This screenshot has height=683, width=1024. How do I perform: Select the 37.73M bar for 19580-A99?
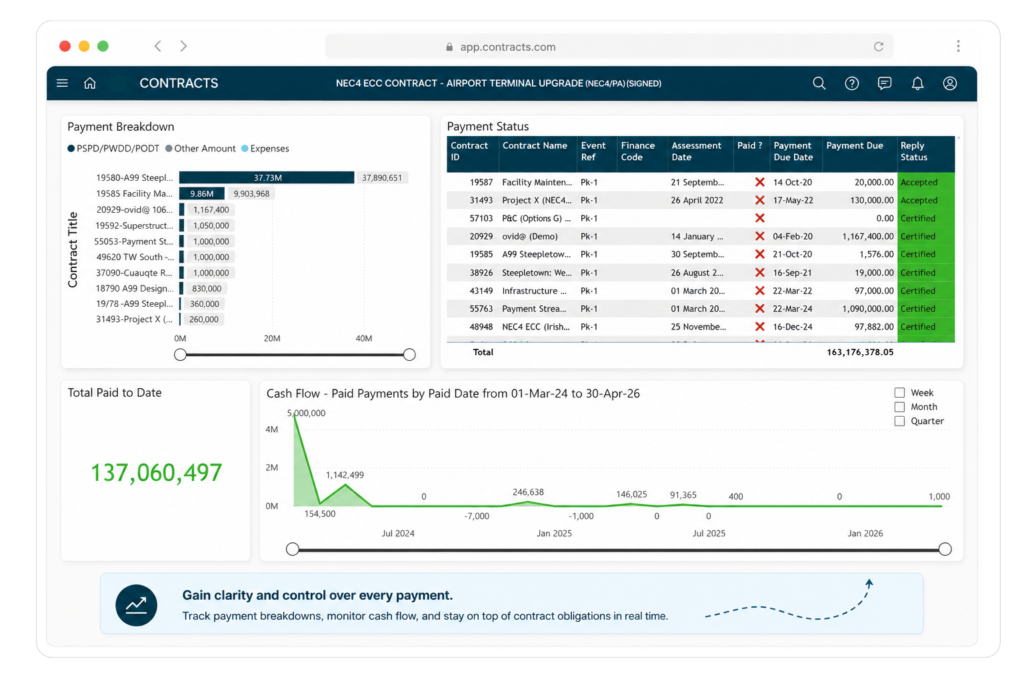[266, 178]
